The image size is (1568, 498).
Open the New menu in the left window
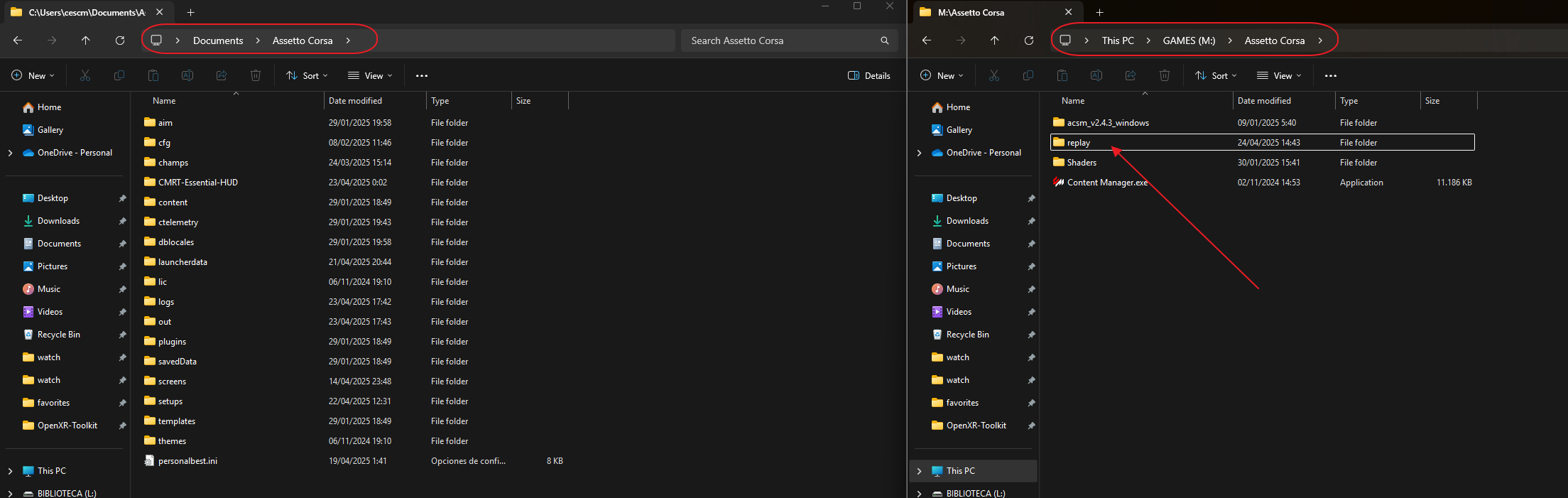coord(33,75)
